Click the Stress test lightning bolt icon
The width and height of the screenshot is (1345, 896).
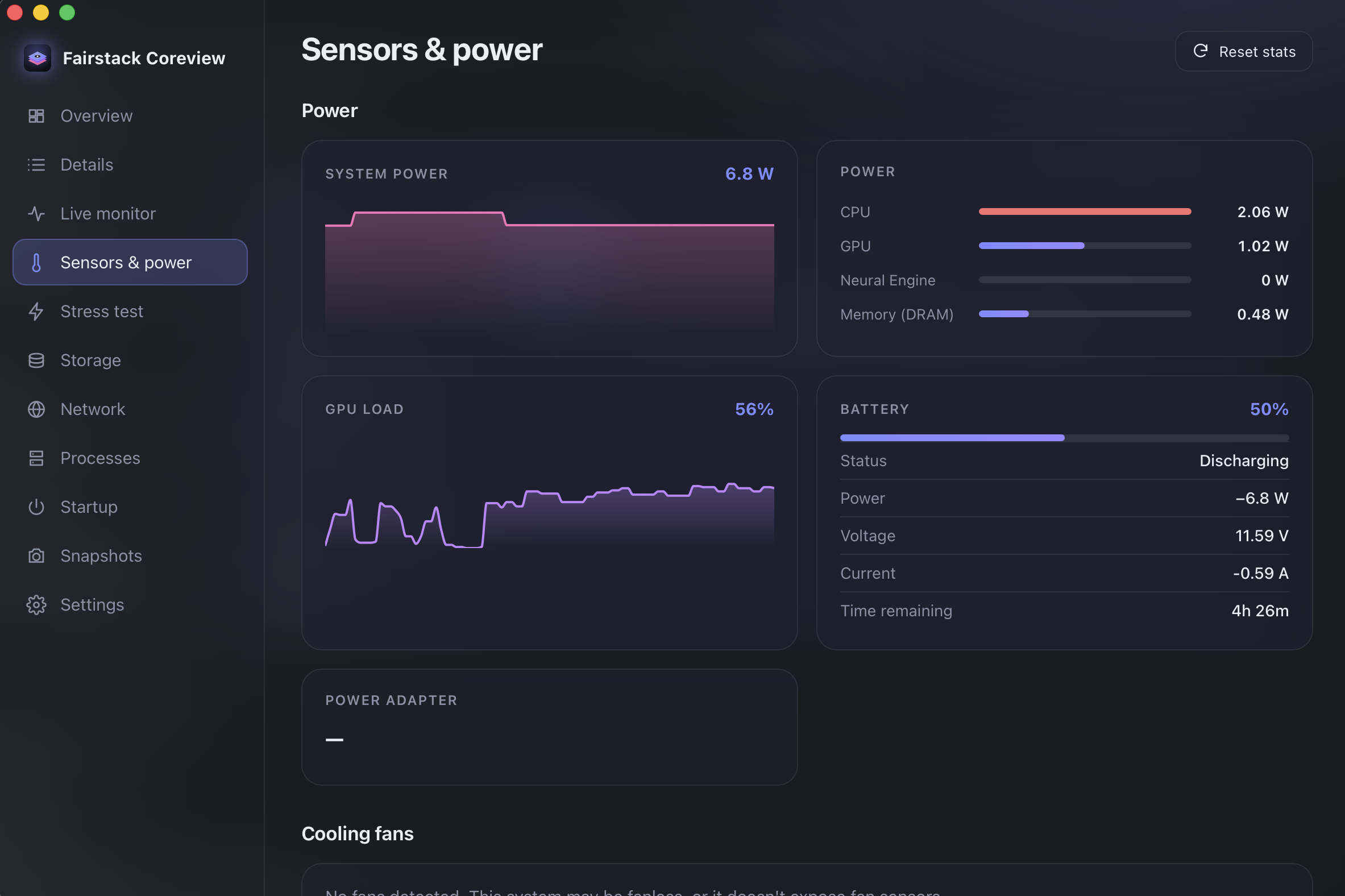pyautogui.click(x=36, y=312)
